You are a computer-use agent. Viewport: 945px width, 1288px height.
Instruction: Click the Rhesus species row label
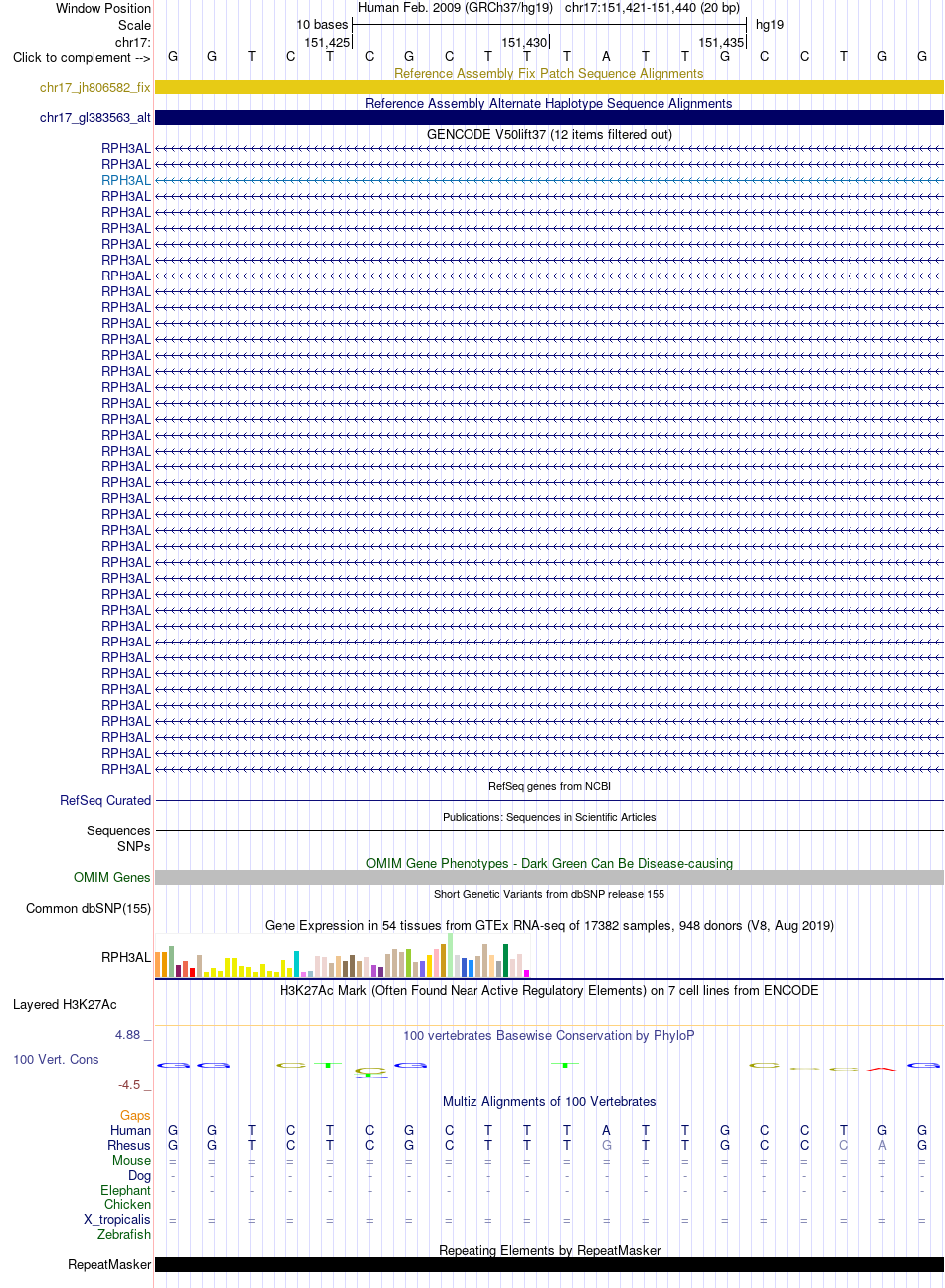[129, 1145]
